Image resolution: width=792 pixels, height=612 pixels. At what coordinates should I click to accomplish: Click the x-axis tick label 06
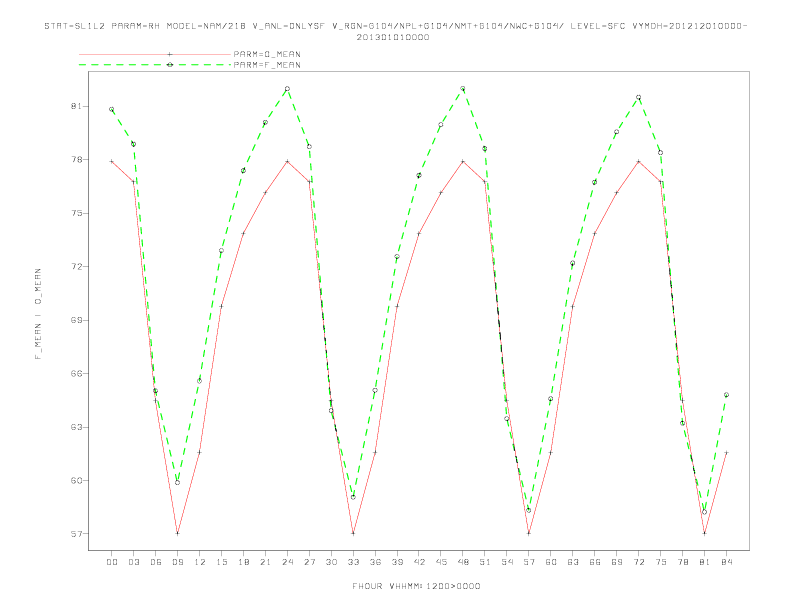click(x=156, y=562)
